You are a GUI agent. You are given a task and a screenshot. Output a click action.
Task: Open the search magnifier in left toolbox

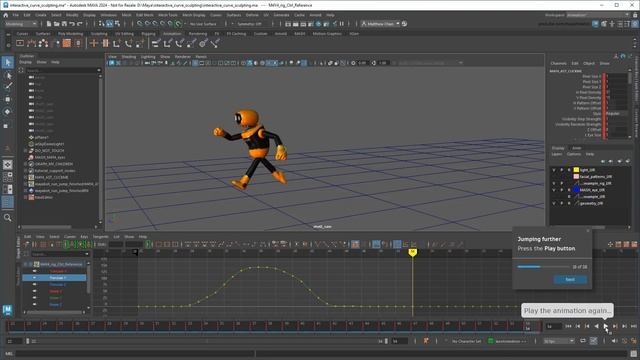click(7, 218)
